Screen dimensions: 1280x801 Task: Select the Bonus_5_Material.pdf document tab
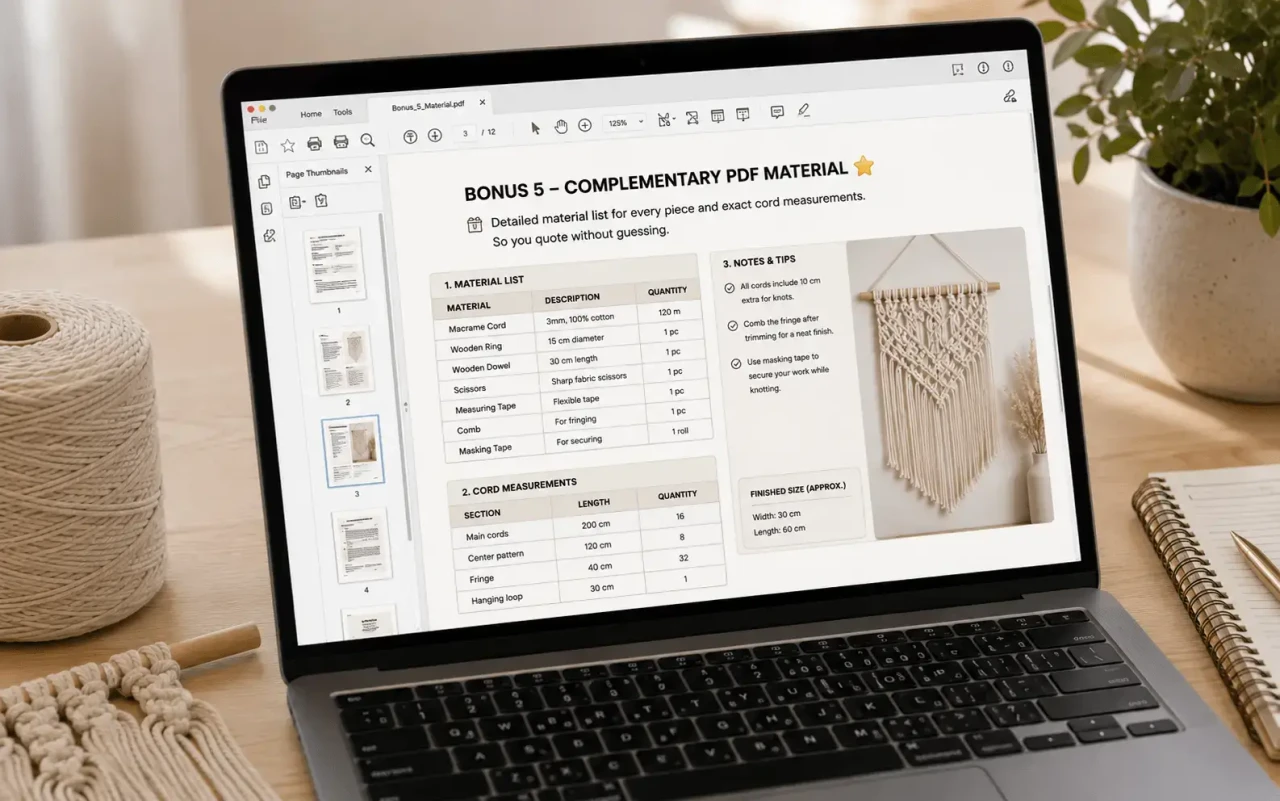coord(428,106)
